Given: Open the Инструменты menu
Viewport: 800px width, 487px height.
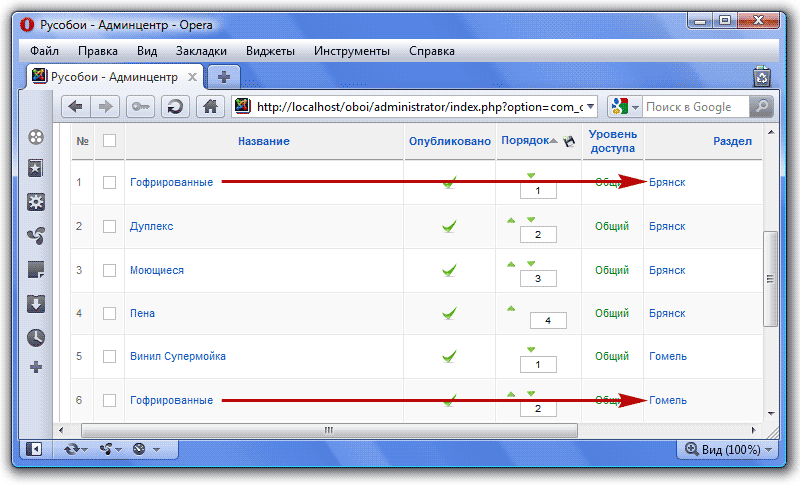Looking at the screenshot, I should (x=351, y=51).
